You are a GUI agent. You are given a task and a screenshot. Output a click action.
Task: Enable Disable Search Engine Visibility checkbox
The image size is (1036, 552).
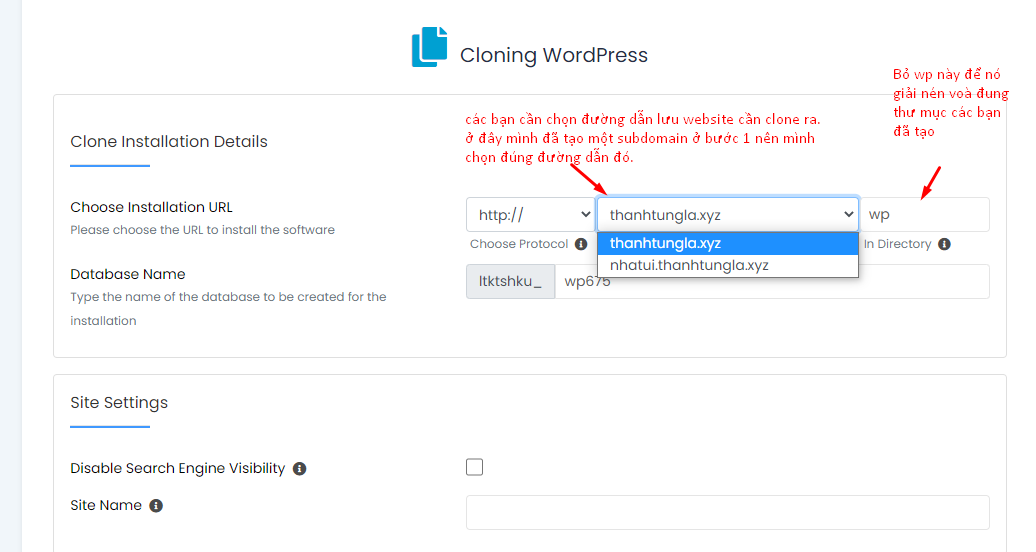coord(474,467)
